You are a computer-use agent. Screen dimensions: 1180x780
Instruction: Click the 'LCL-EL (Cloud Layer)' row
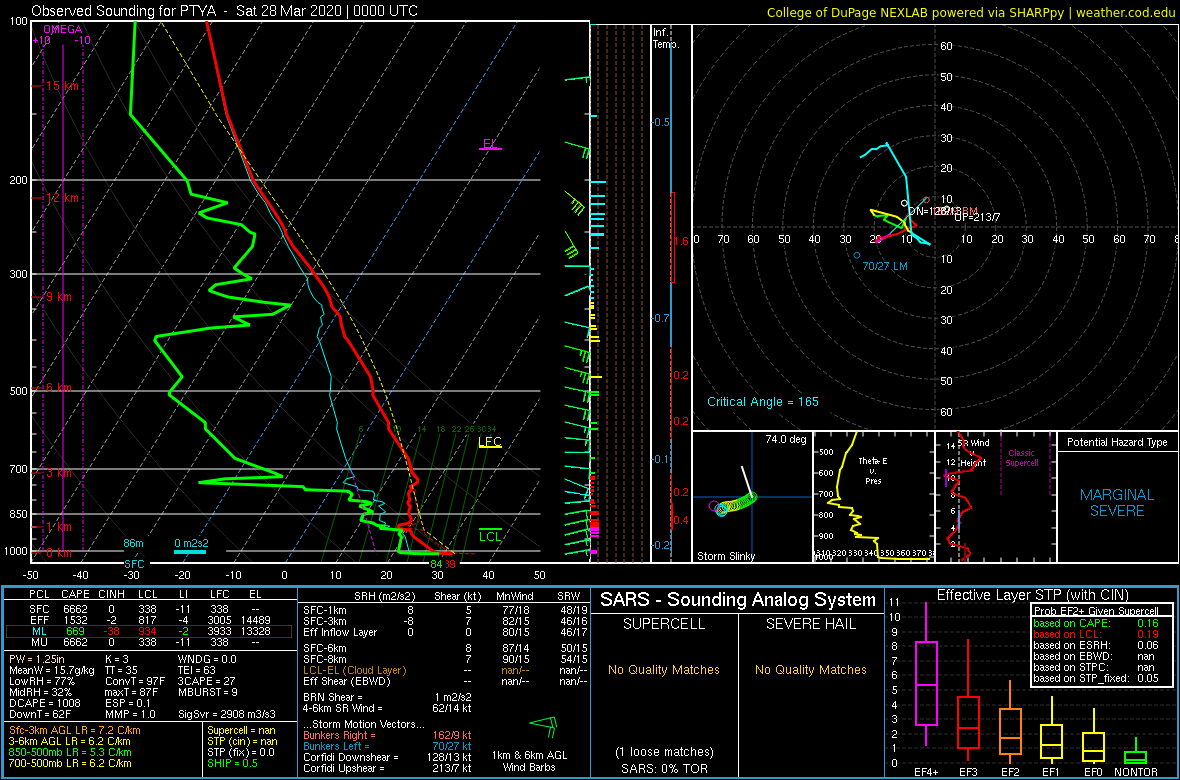pyautogui.click(x=444, y=670)
